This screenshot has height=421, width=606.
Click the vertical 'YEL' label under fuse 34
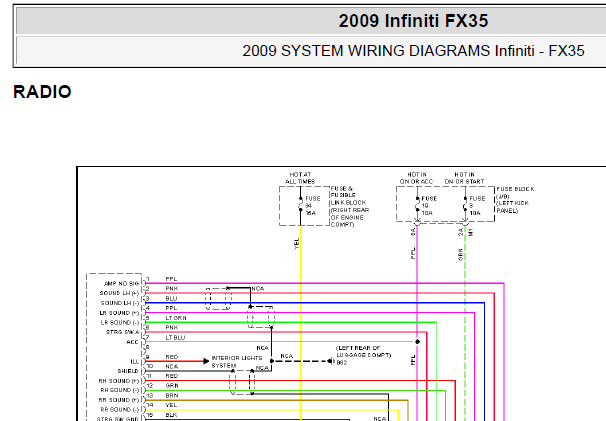click(x=297, y=244)
